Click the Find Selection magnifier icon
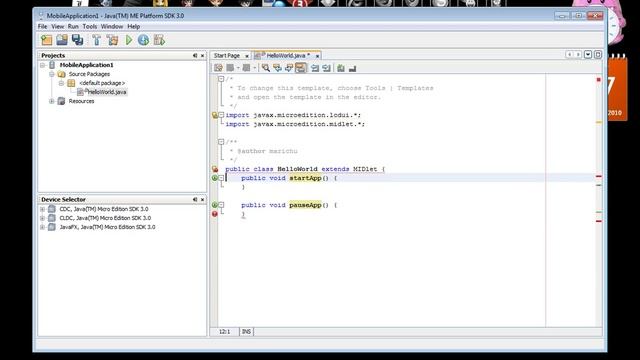 [x=266, y=68]
